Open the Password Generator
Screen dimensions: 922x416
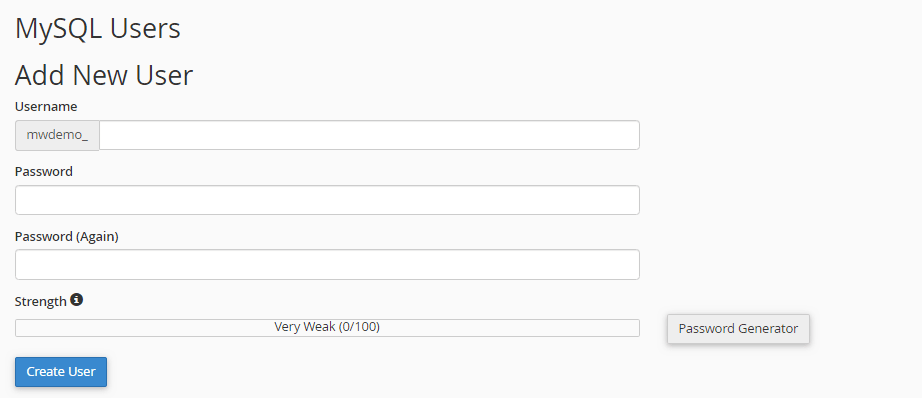(738, 328)
